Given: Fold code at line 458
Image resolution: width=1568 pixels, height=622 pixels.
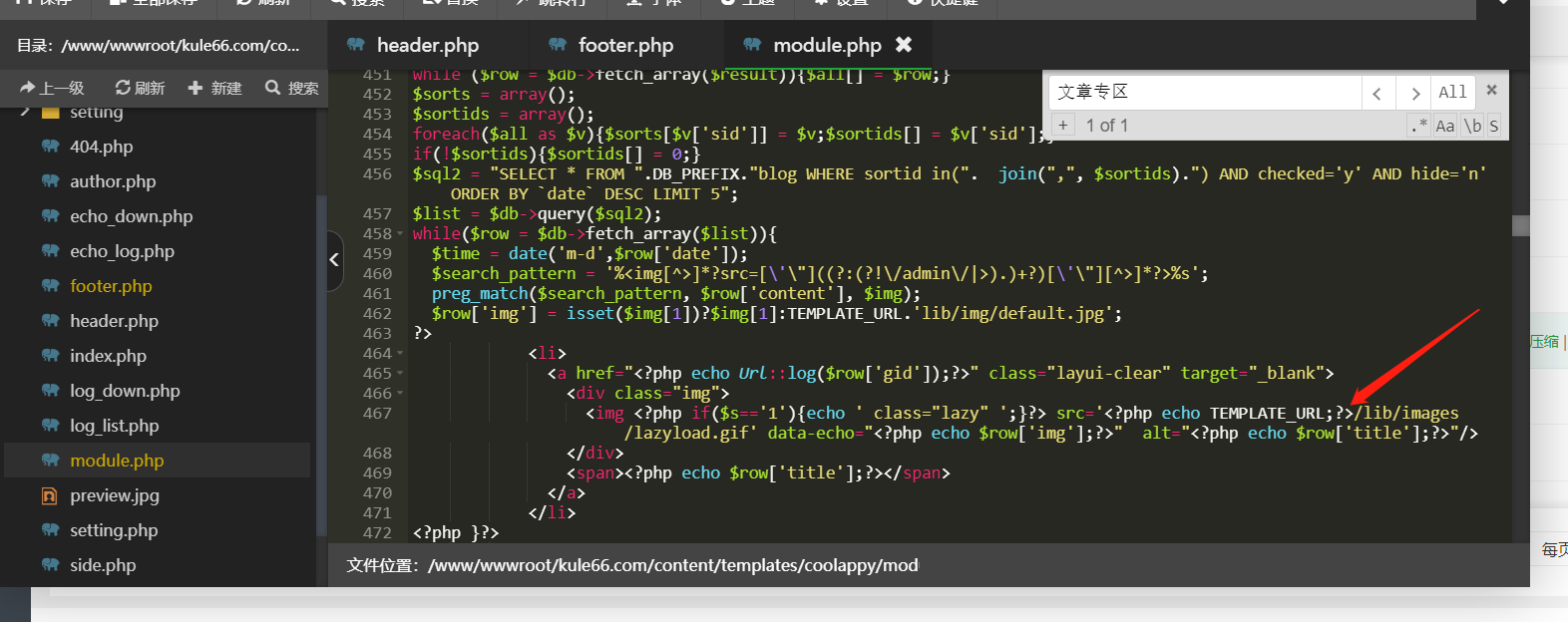Looking at the screenshot, I should (400, 234).
